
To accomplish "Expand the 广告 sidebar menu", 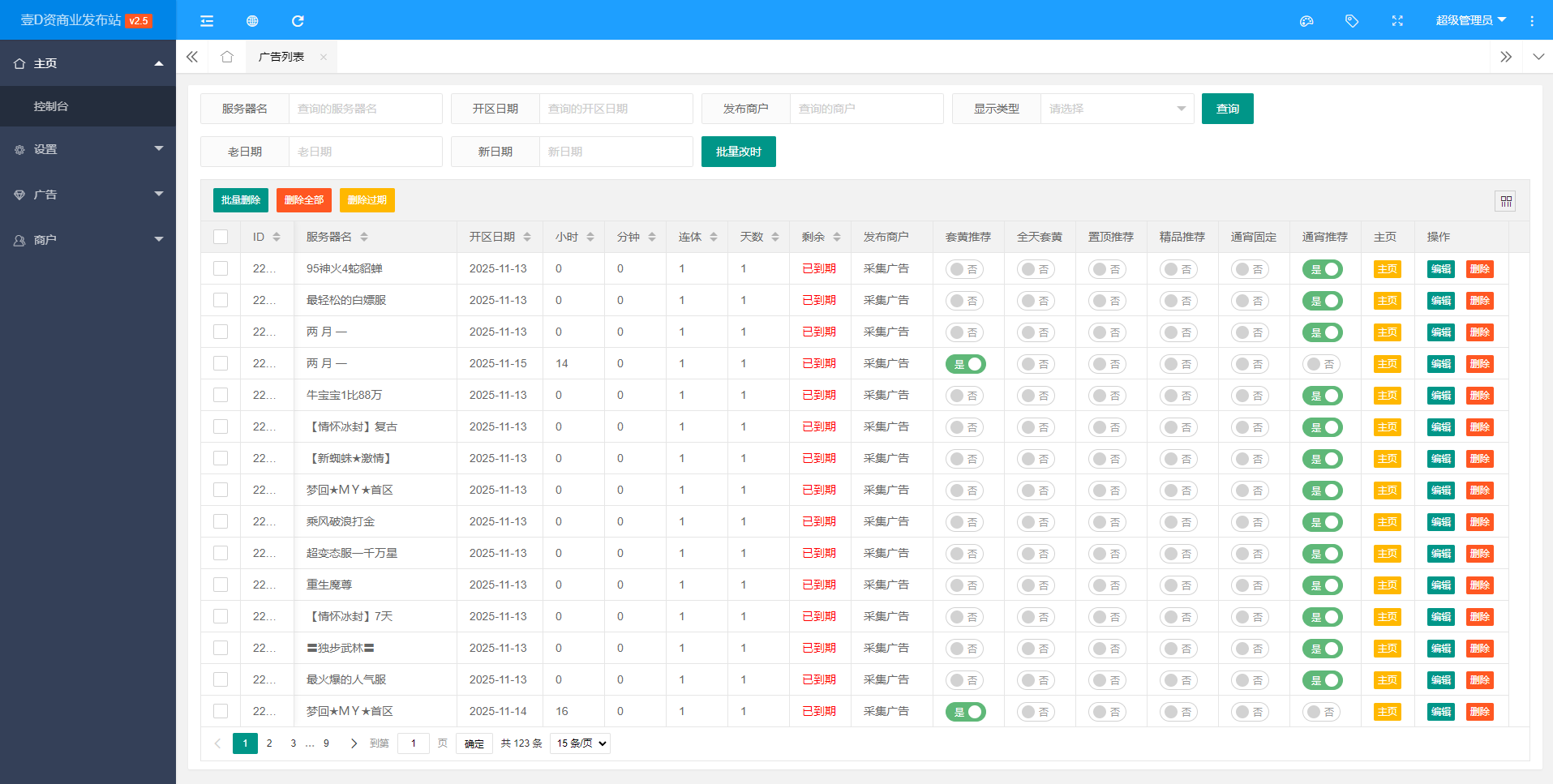I will coord(88,195).
